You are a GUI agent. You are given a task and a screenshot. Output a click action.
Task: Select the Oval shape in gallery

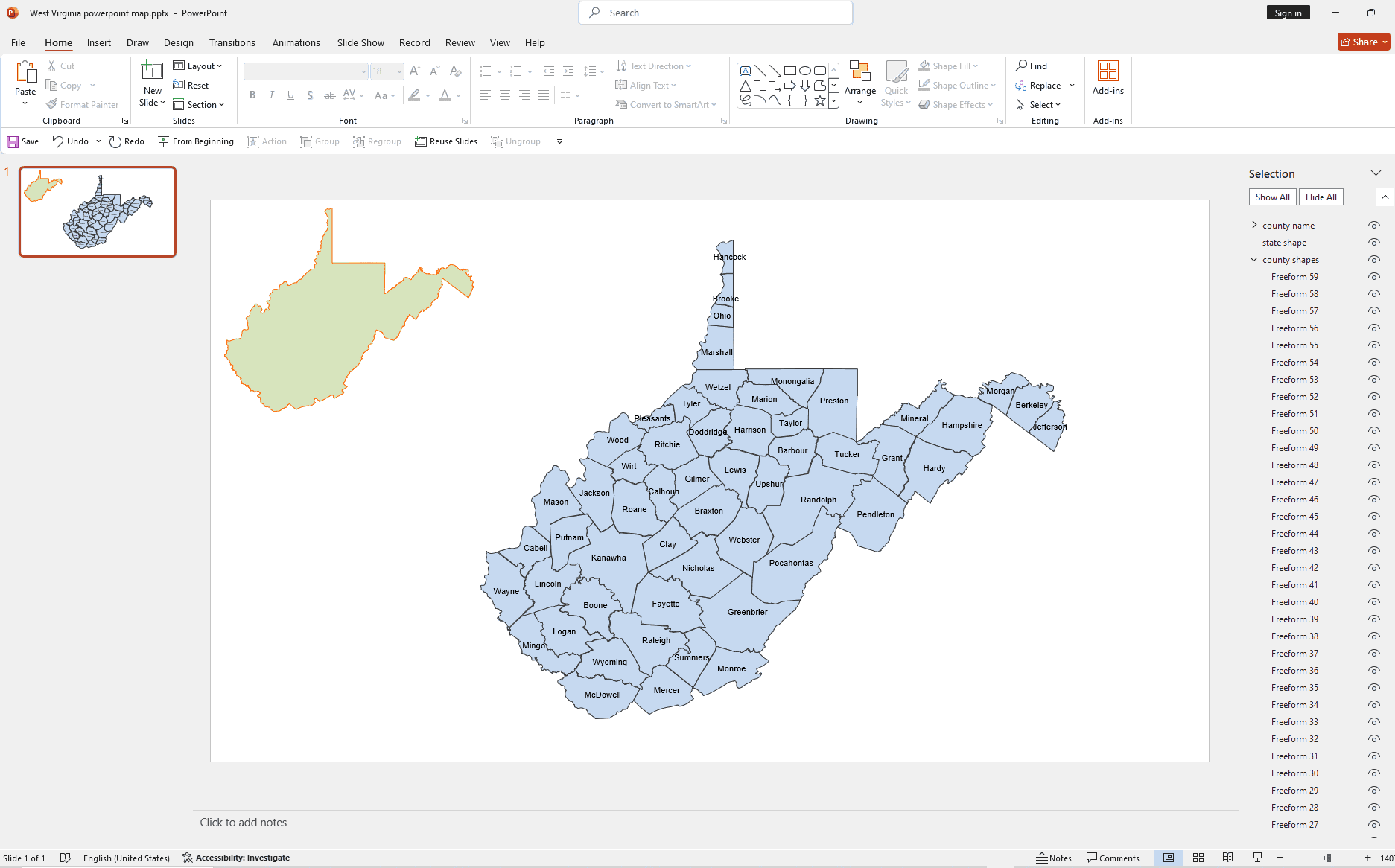(805, 71)
